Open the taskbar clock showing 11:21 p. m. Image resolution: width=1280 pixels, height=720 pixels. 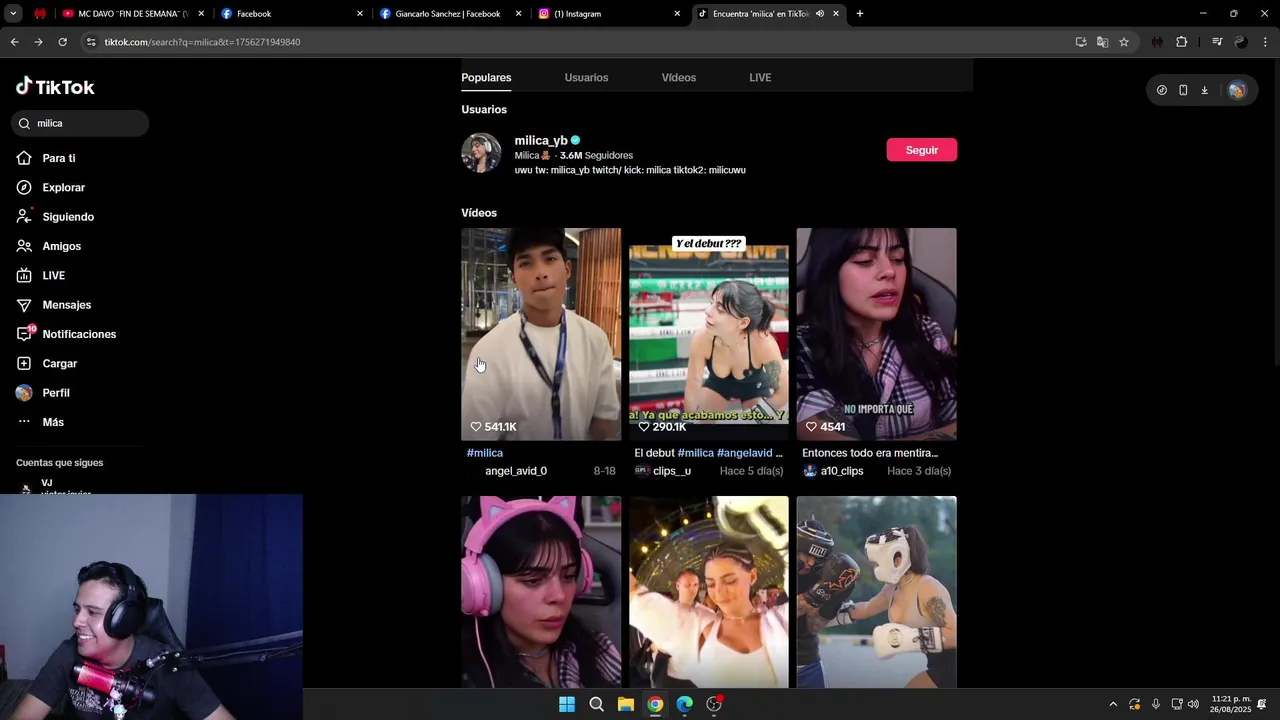click(x=1231, y=704)
